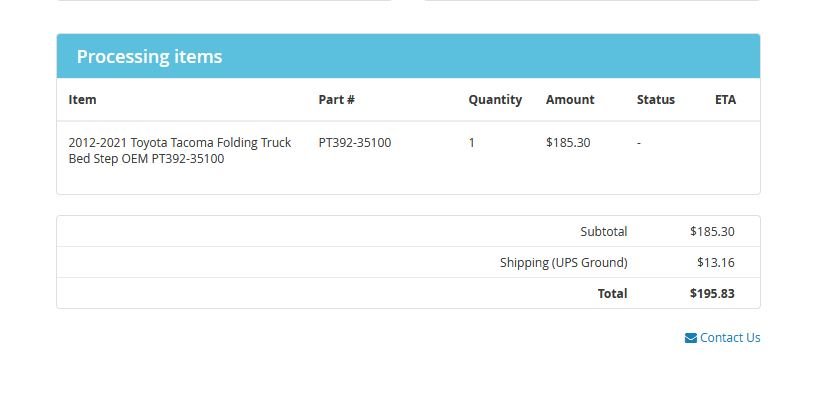Click the item amount $185.30
The width and height of the screenshot is (833, 405).
click(568, 142)
